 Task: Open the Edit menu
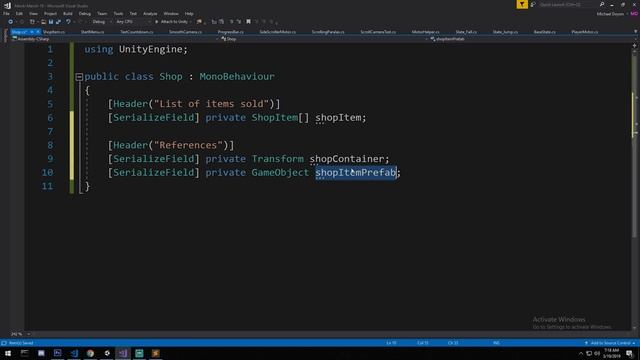click(19, 13)
